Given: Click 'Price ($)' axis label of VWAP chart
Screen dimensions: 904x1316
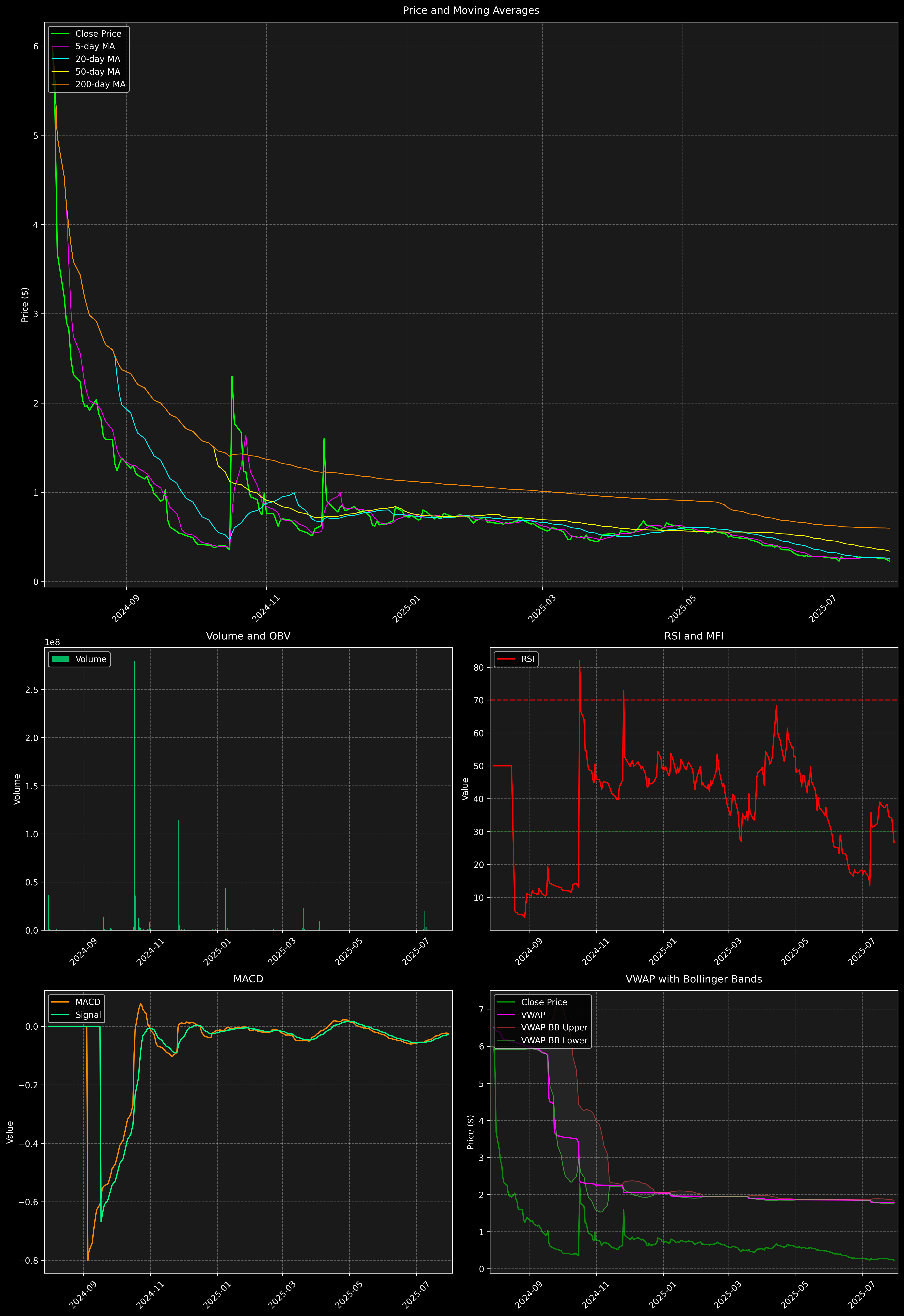Looking at the screenshot, I should coord(471,1132).
